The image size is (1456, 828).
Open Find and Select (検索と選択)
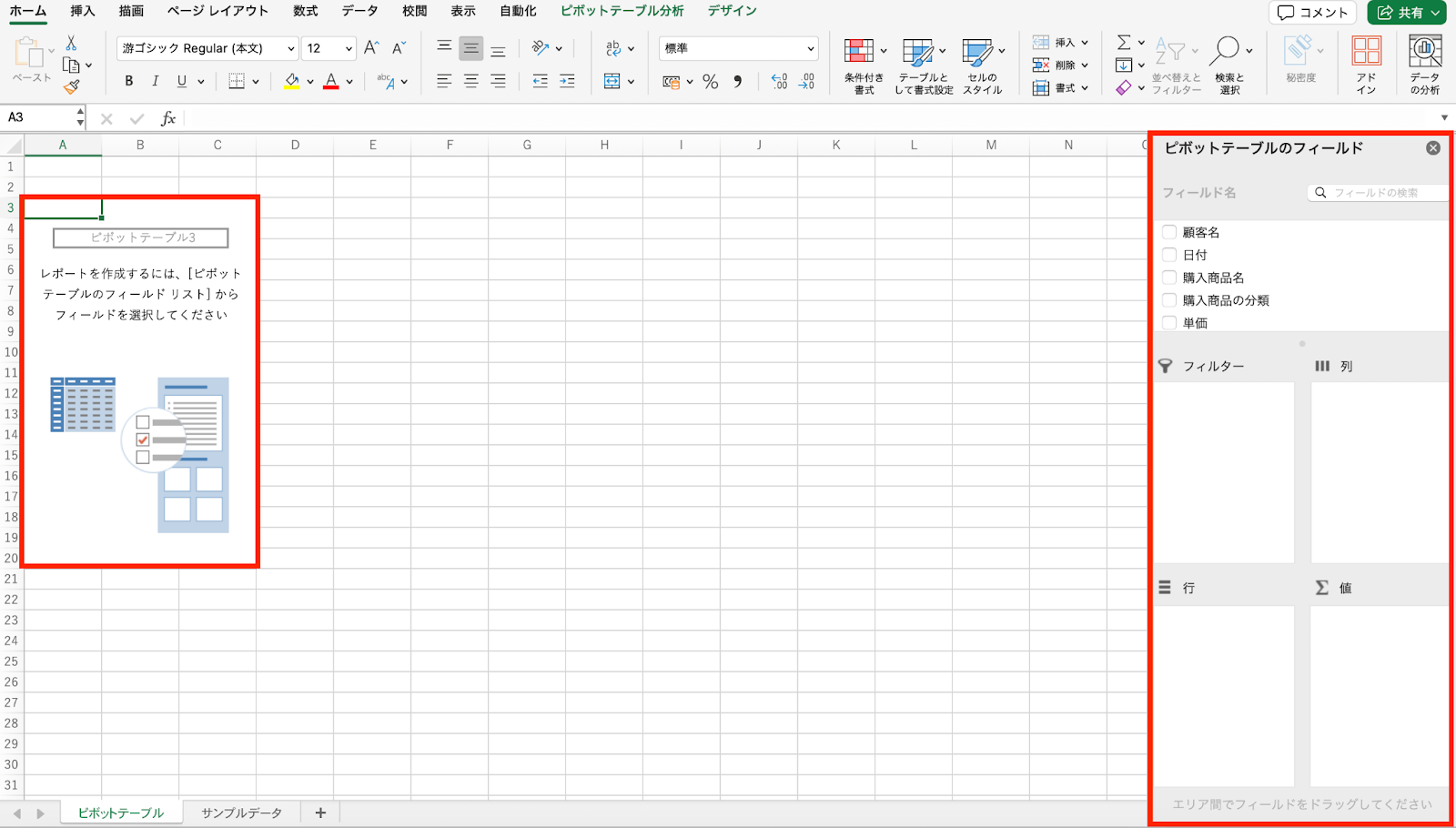[x=1229, y=66]
